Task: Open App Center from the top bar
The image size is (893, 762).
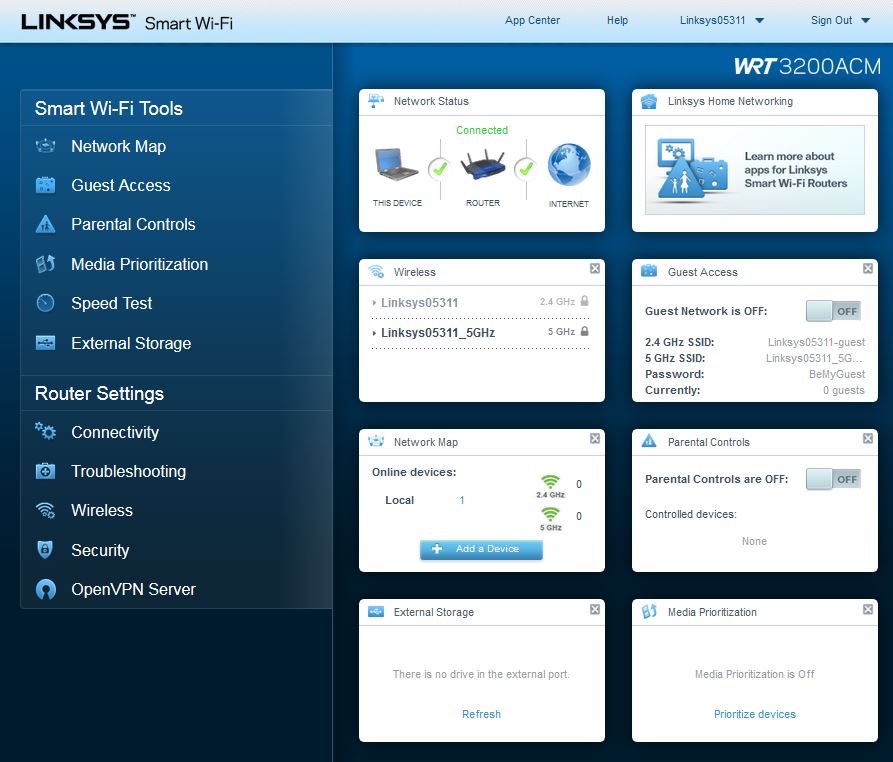Action: tap(532, 21)
